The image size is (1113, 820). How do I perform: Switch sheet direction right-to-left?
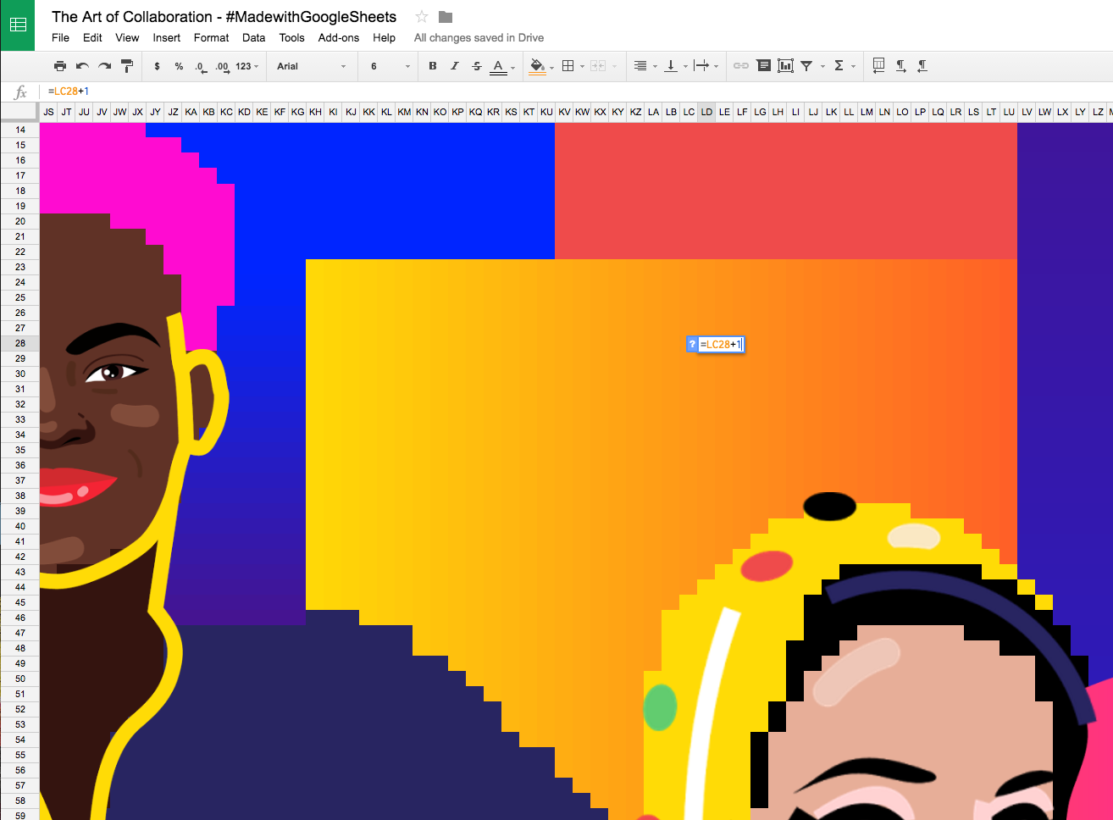(x=879, y=66)
